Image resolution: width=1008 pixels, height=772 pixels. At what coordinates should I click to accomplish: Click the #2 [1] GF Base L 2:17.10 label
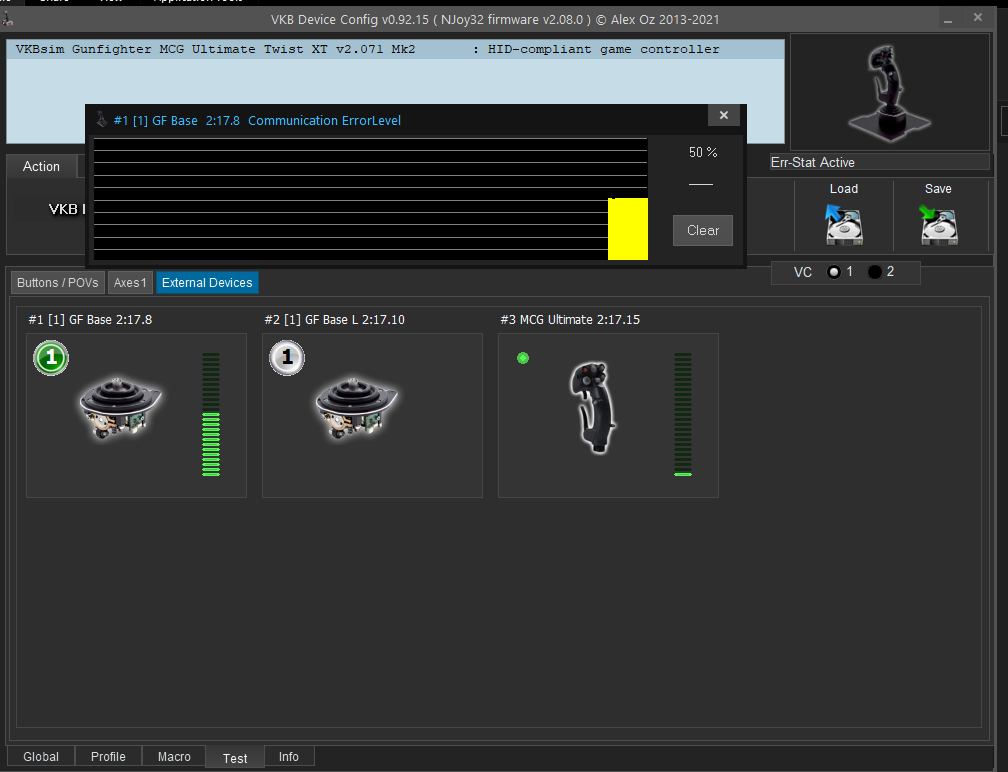[334, 319]
